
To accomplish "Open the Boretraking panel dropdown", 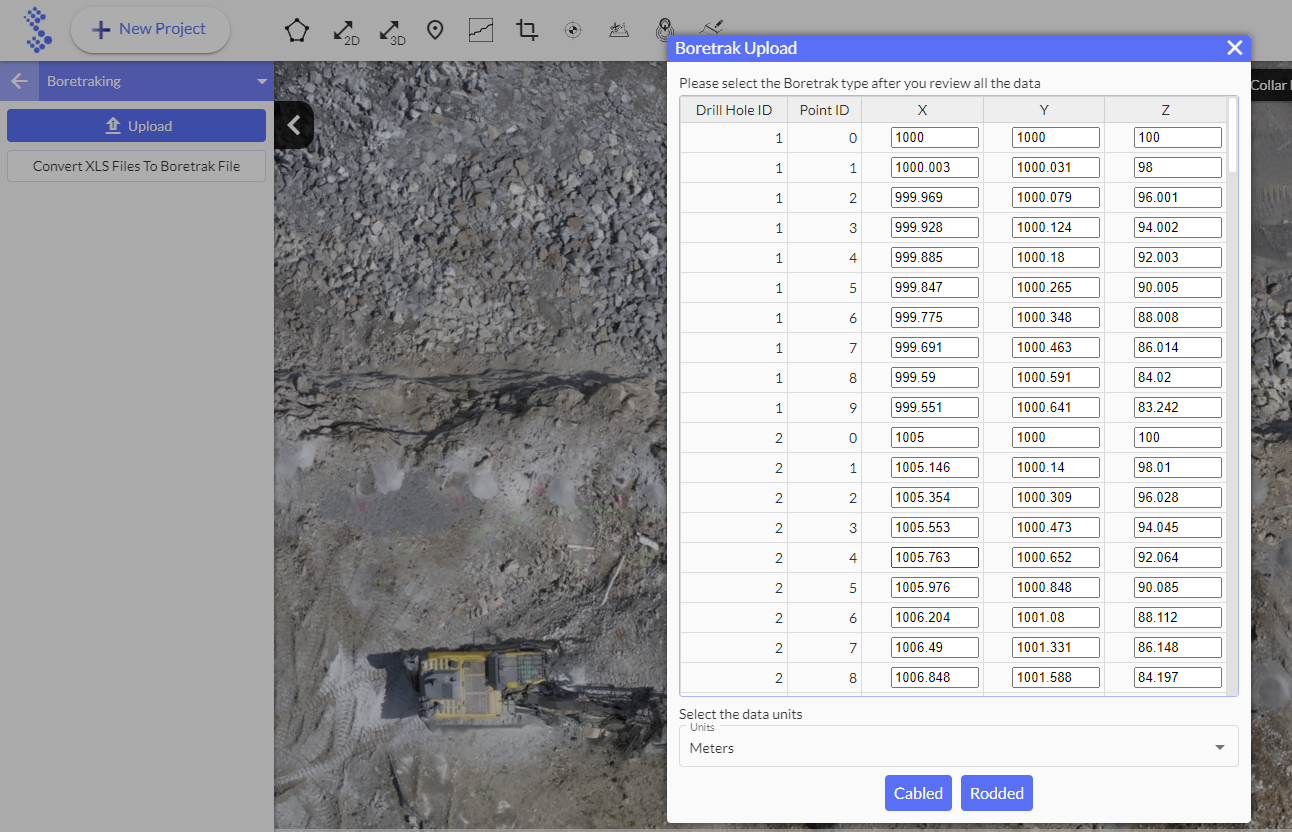I will 262,81.
